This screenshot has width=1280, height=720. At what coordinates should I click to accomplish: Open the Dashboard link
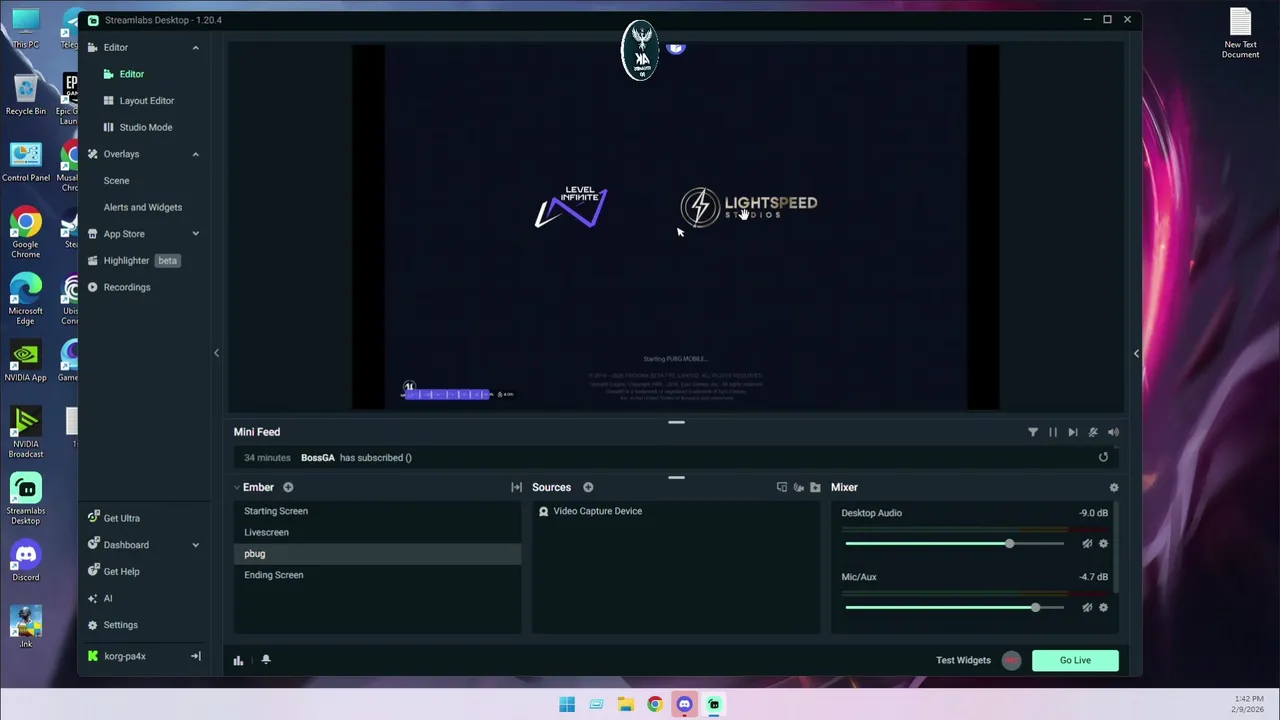[126, 545]
